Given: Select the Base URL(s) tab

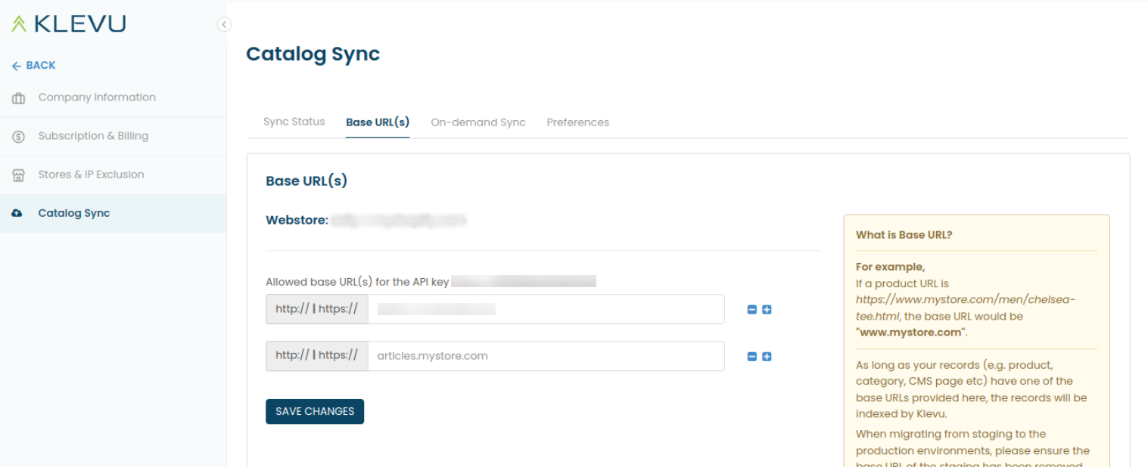Looking at the screenshot, I should 377,122.
